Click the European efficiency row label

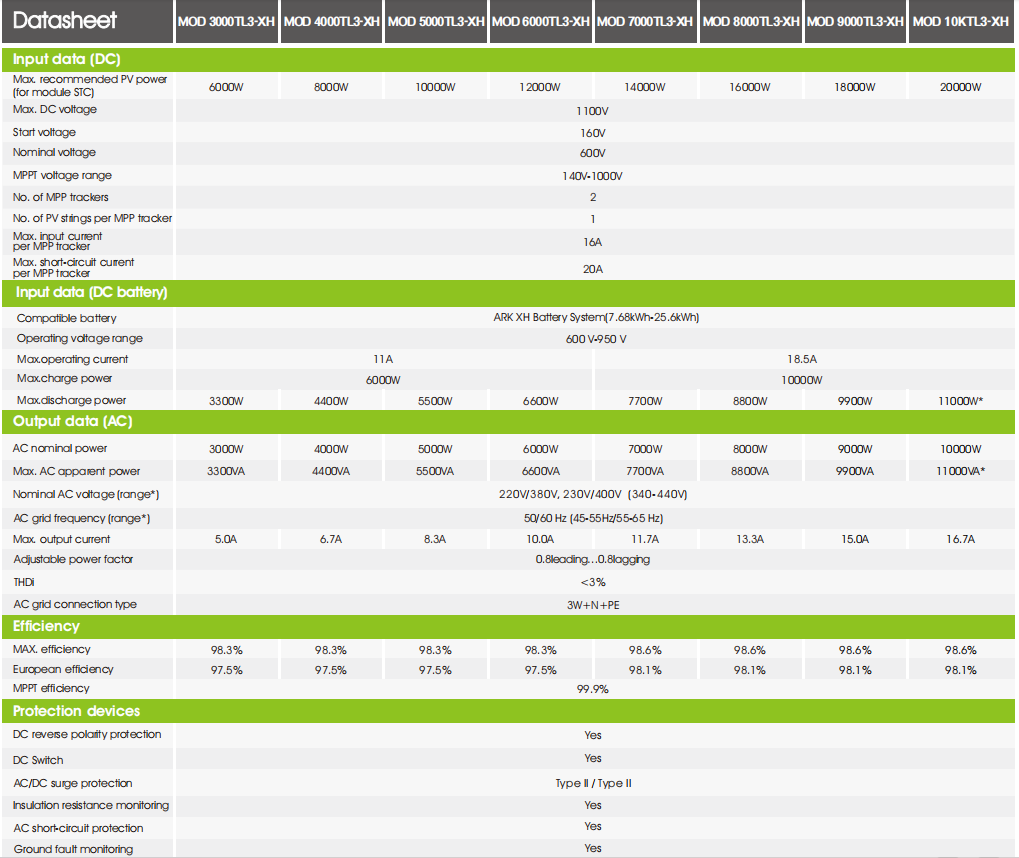tap(62, 669)
